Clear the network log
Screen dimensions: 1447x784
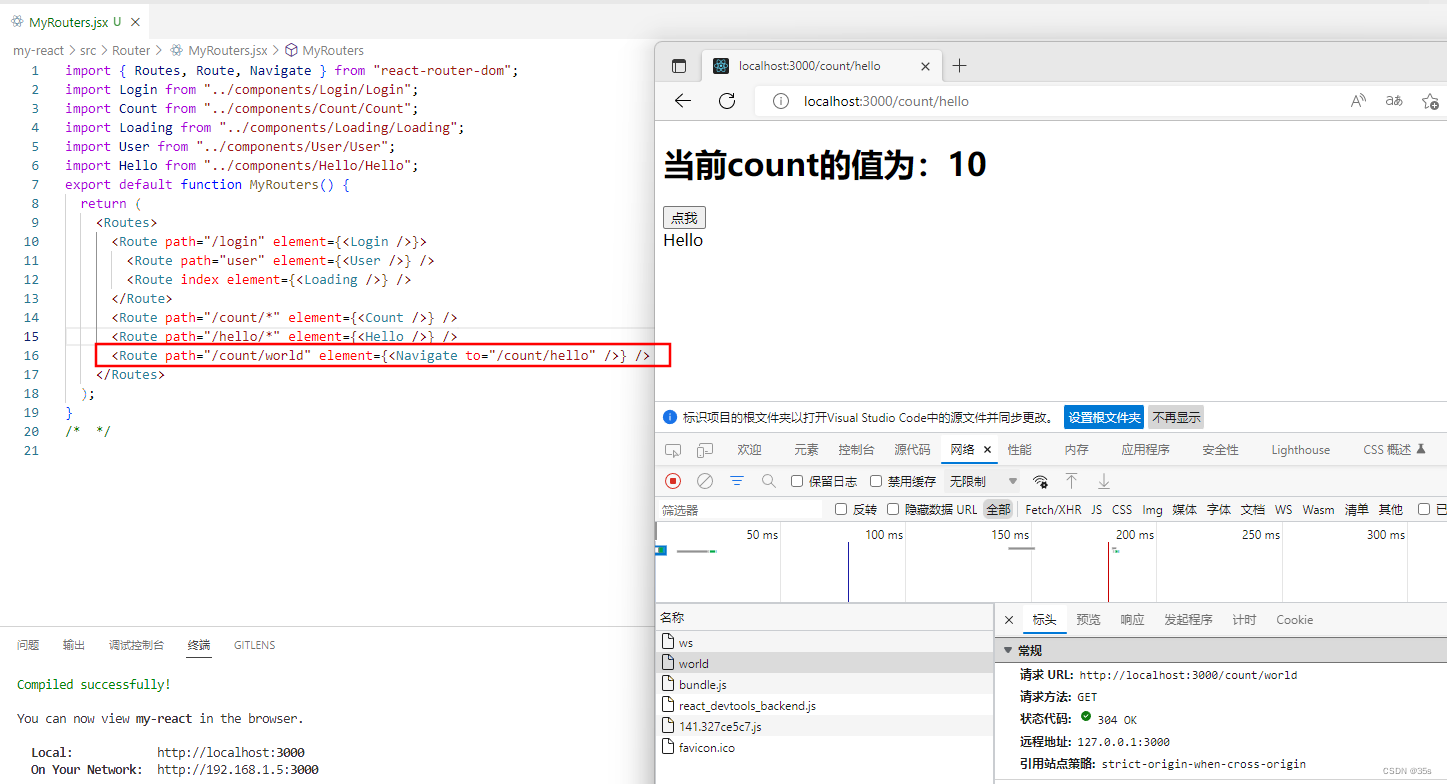click(705, 481)
